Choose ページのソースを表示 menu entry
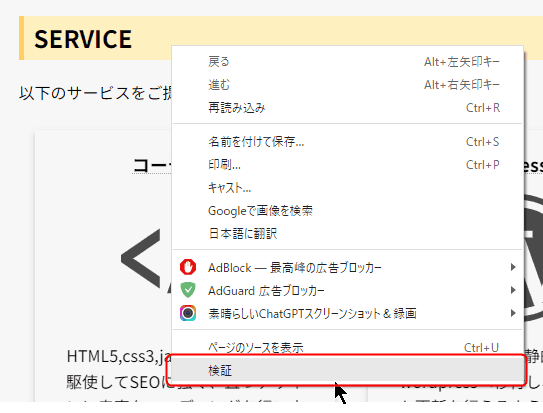 (x=348, y=347)
